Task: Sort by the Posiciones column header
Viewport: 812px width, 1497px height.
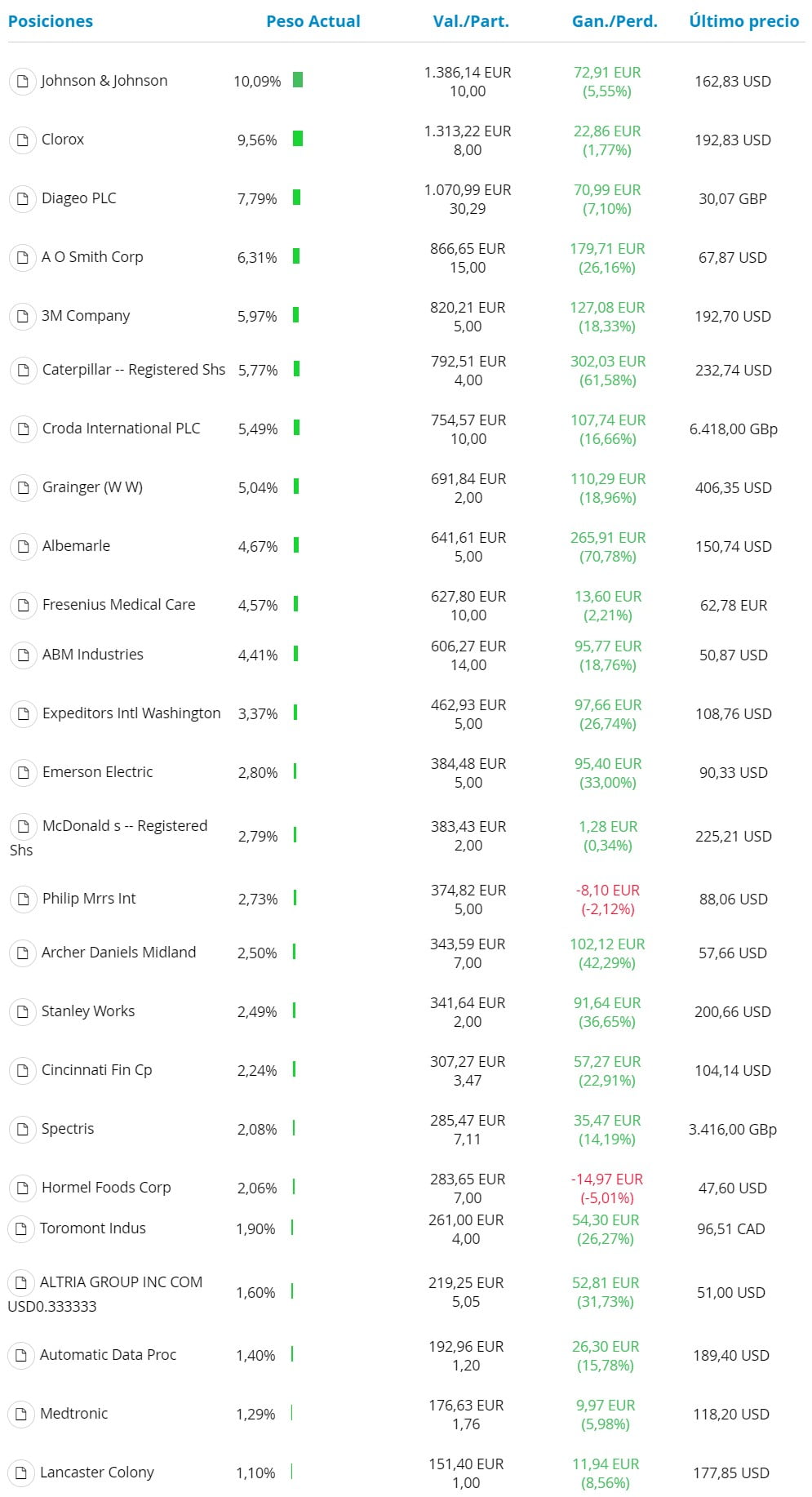Action: tap(51, 21)
